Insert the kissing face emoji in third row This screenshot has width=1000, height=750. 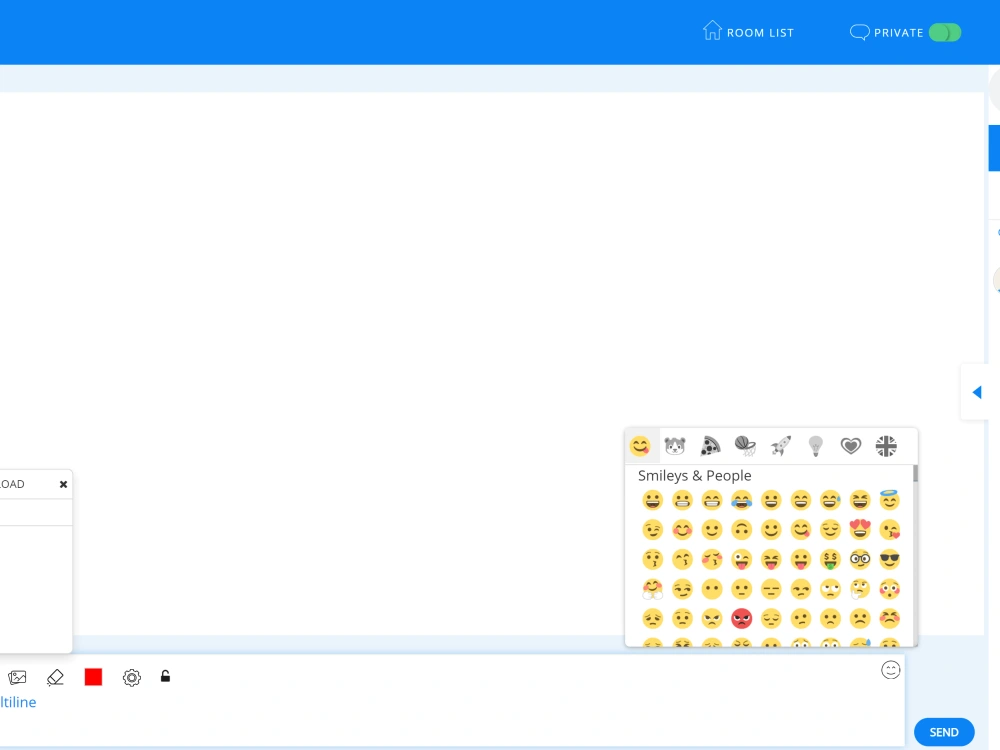point(652,560)
